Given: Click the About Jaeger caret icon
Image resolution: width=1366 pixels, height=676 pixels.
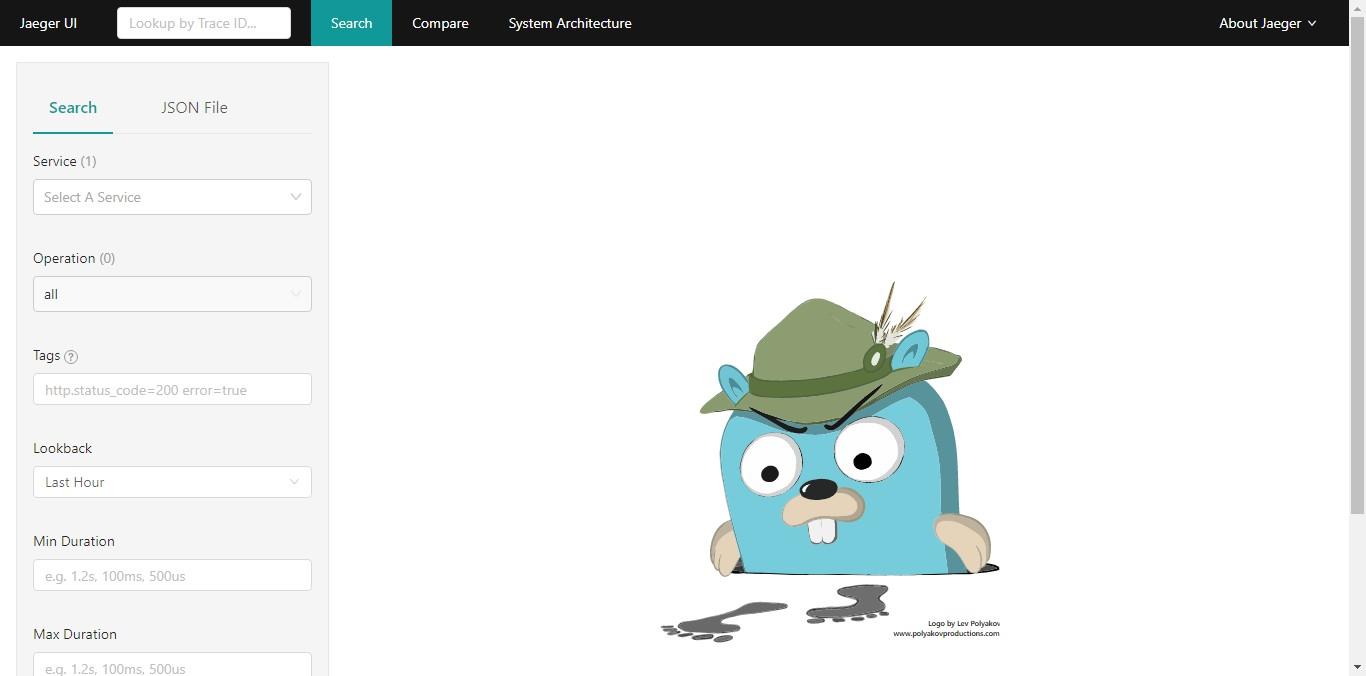Looking at the screenshot, I should 1312,23.
